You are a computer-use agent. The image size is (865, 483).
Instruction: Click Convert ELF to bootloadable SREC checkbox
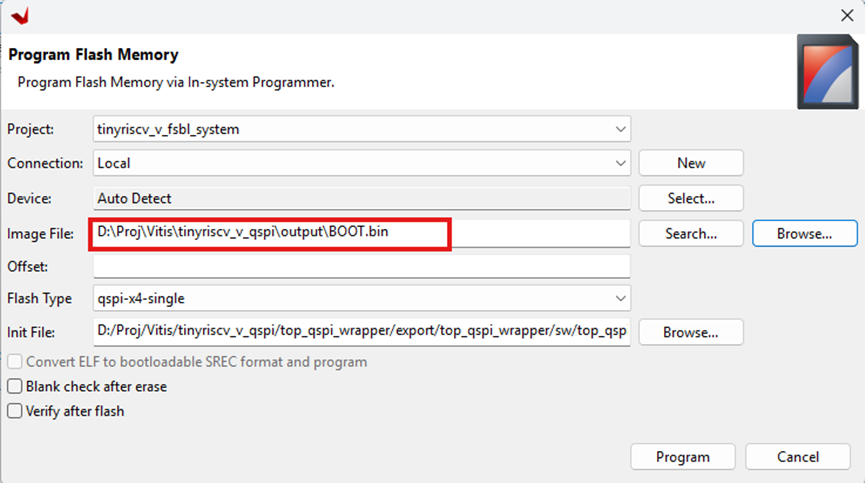click(15, 362)
